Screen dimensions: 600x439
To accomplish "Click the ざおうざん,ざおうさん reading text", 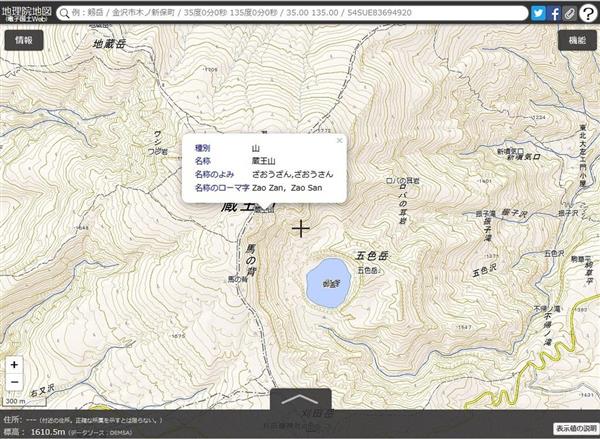I will click(x=292, y=175).
